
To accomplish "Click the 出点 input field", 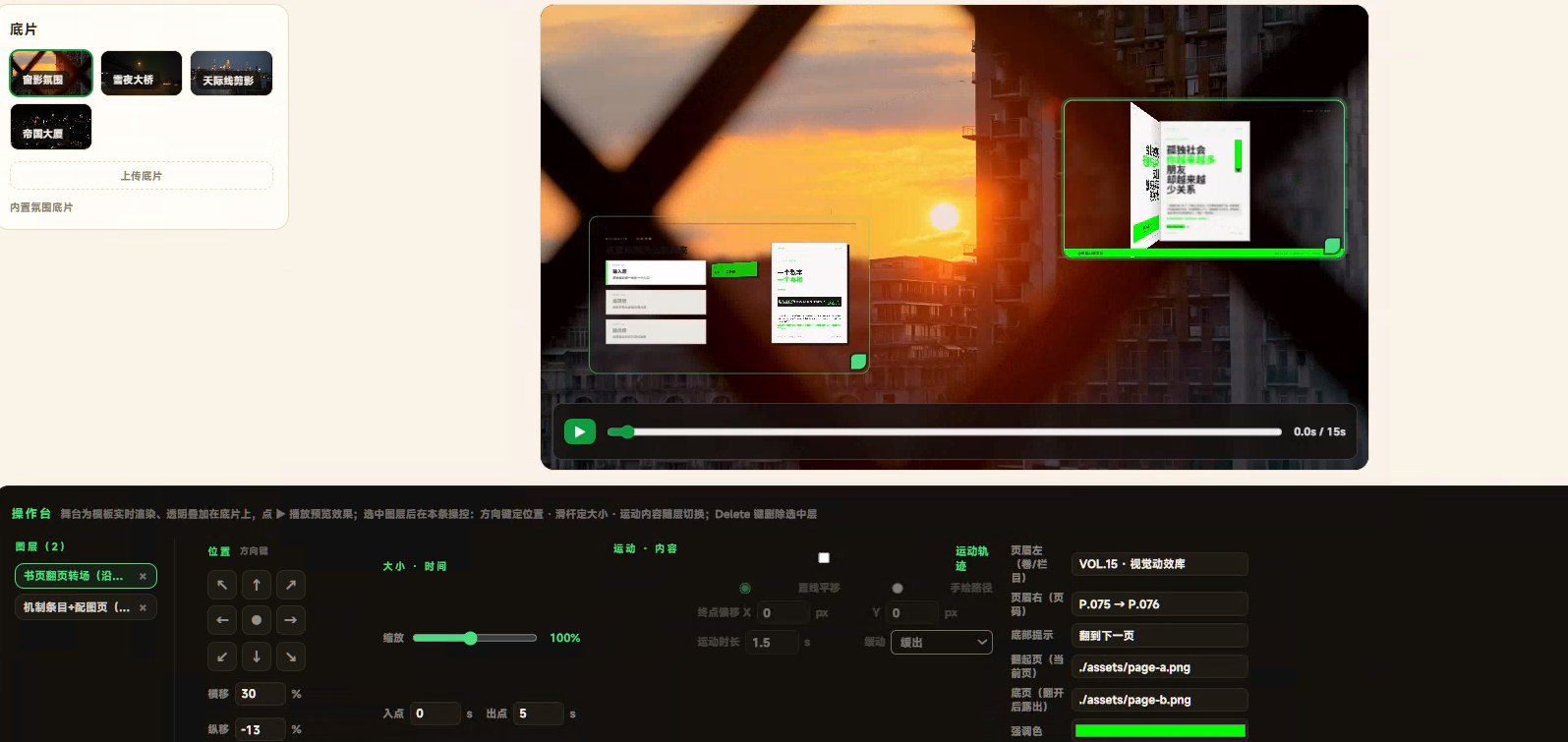I will (539, 713).
